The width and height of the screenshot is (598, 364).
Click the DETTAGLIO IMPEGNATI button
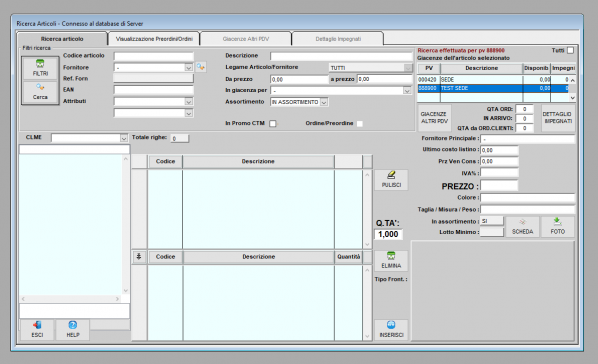[x=558, y=118]
